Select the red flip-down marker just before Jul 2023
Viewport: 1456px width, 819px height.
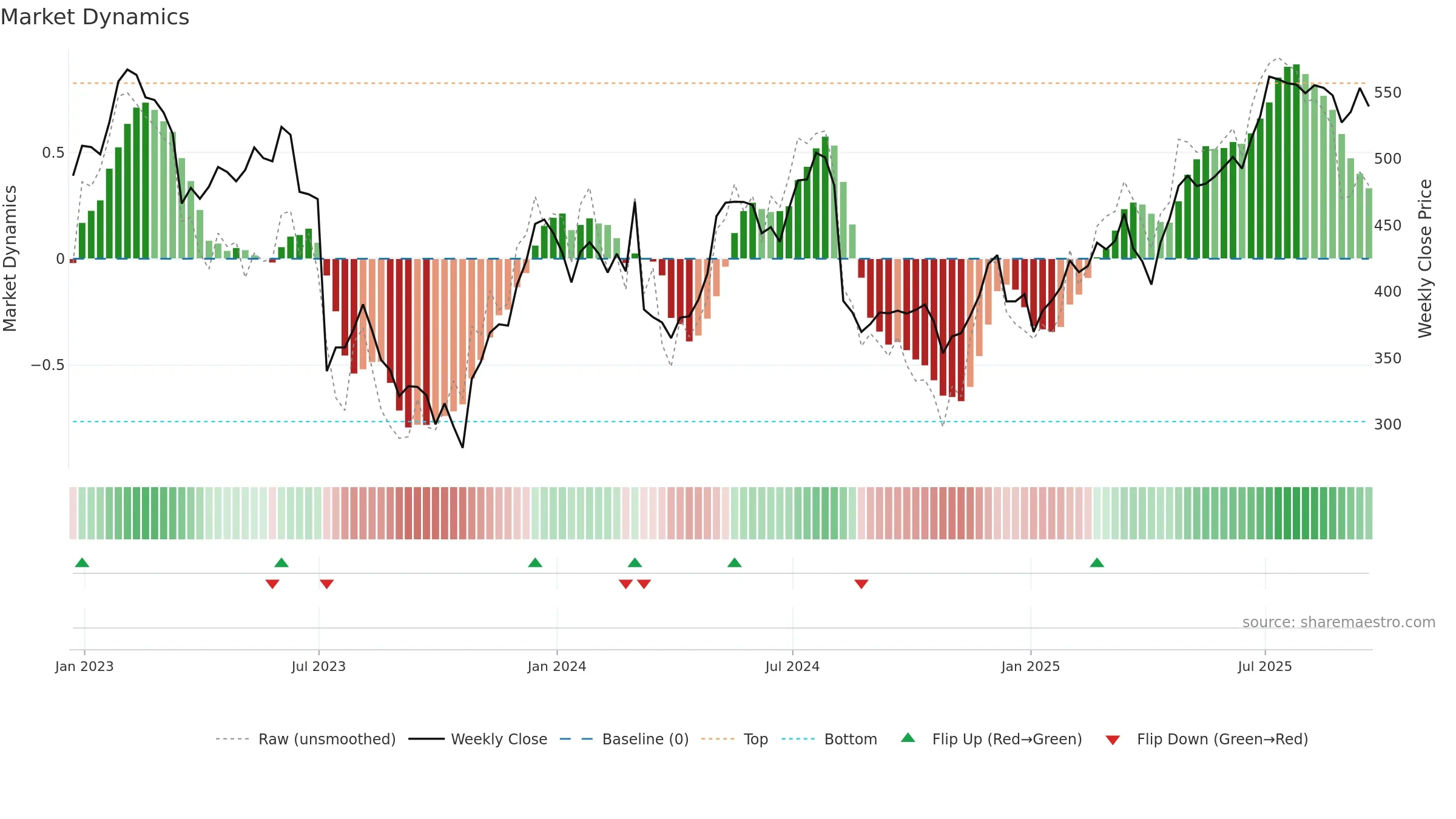coord(272,584)
